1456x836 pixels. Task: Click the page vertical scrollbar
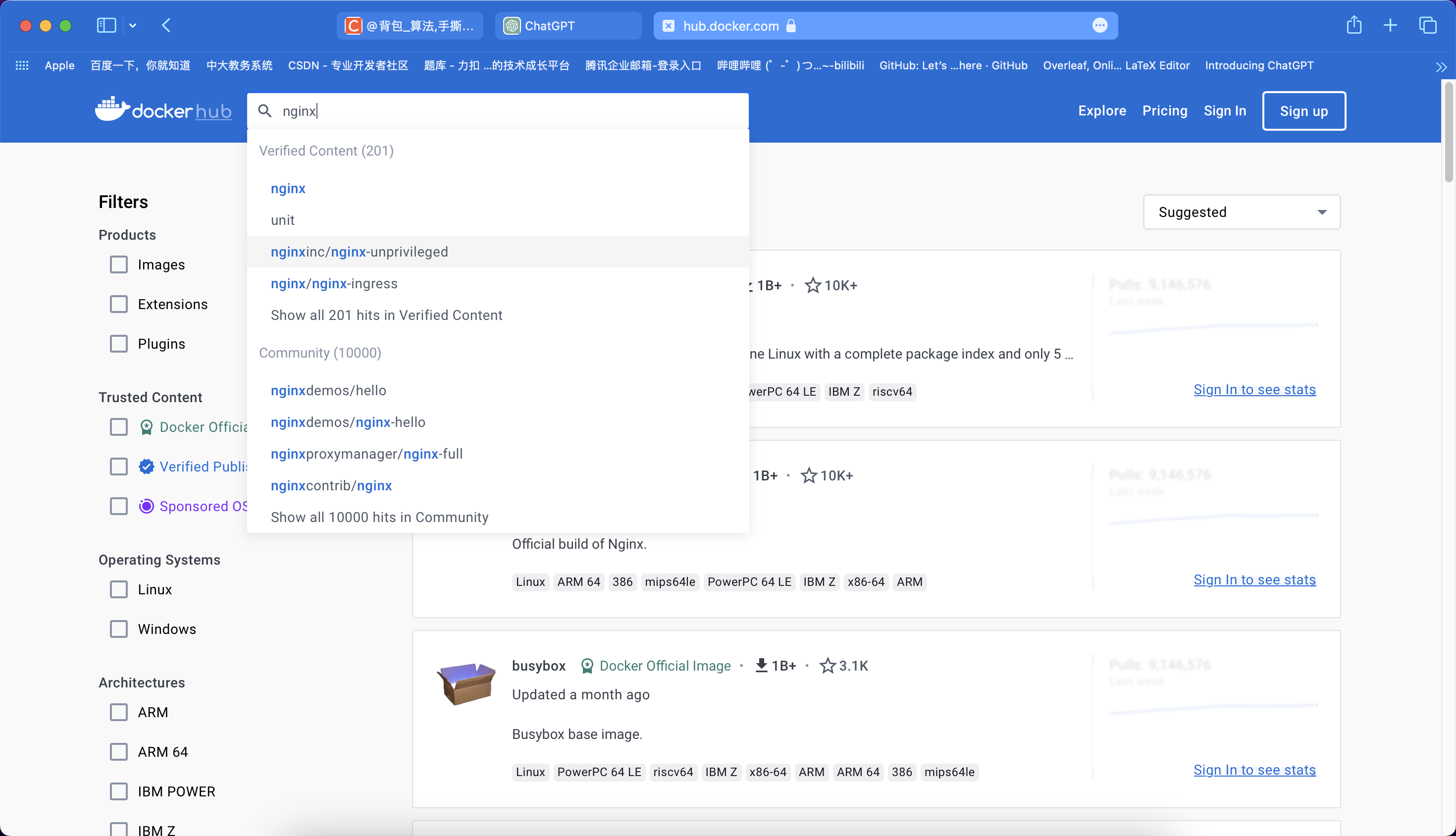coord(1449,132)
